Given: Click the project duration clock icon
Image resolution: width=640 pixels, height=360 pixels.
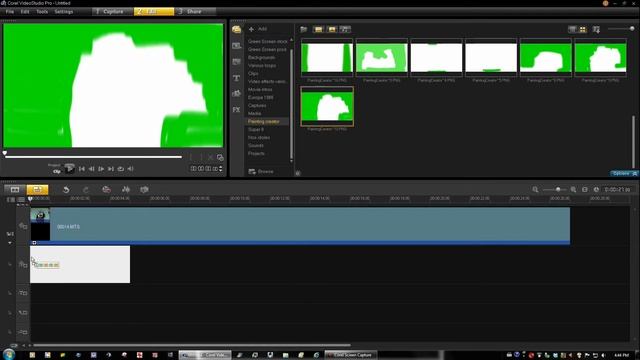Looking at the screenshot, I should 596,190.
